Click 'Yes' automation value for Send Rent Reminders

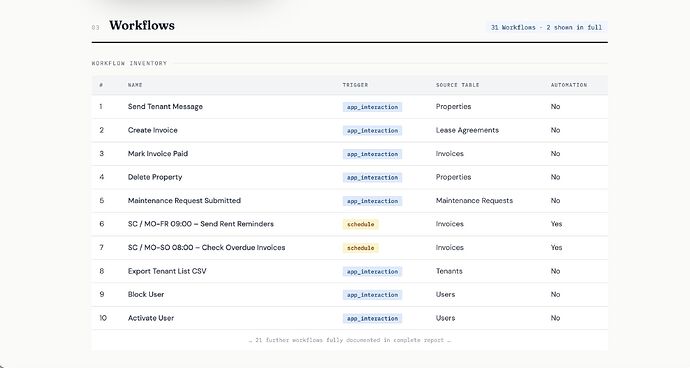[x=556, y=224]
